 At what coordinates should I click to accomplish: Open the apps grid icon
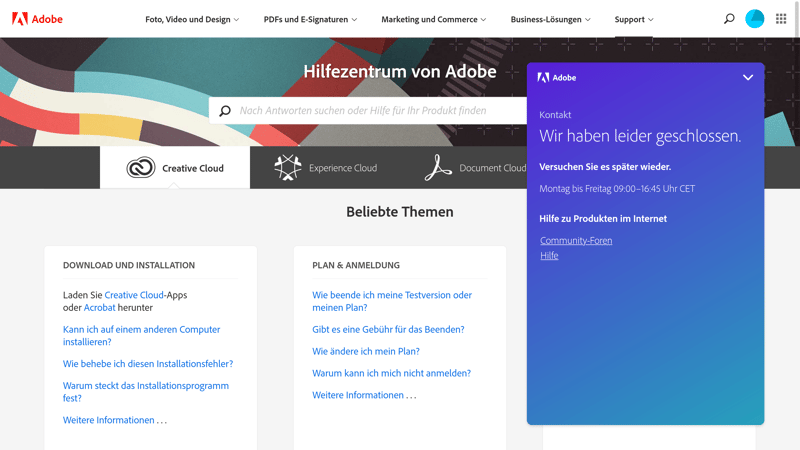(781, 19)
